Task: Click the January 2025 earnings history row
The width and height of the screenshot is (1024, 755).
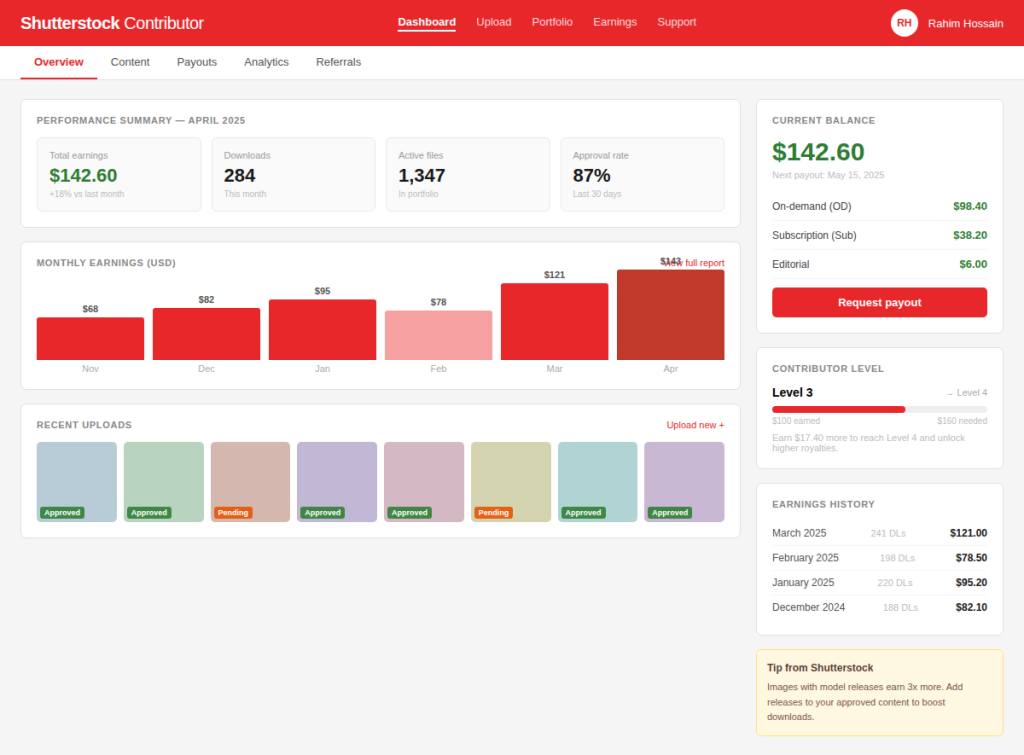Action: (879, 583)
